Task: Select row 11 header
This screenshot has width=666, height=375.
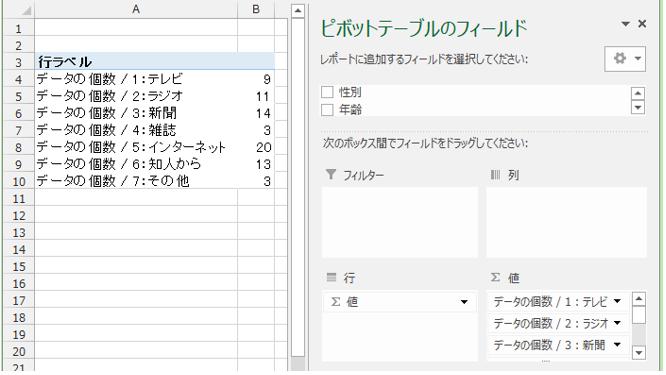Action: [19, 198]
